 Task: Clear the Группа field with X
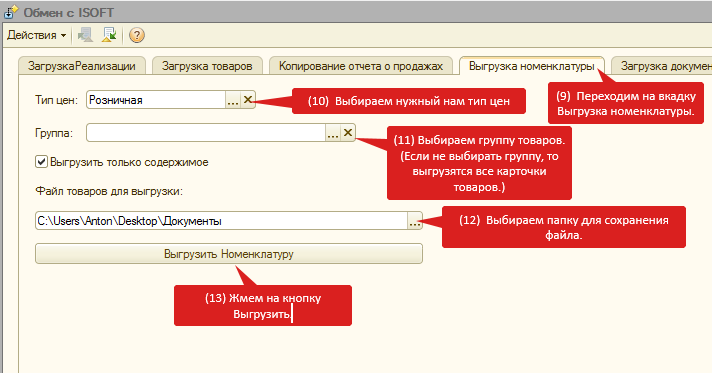[348, 133]
